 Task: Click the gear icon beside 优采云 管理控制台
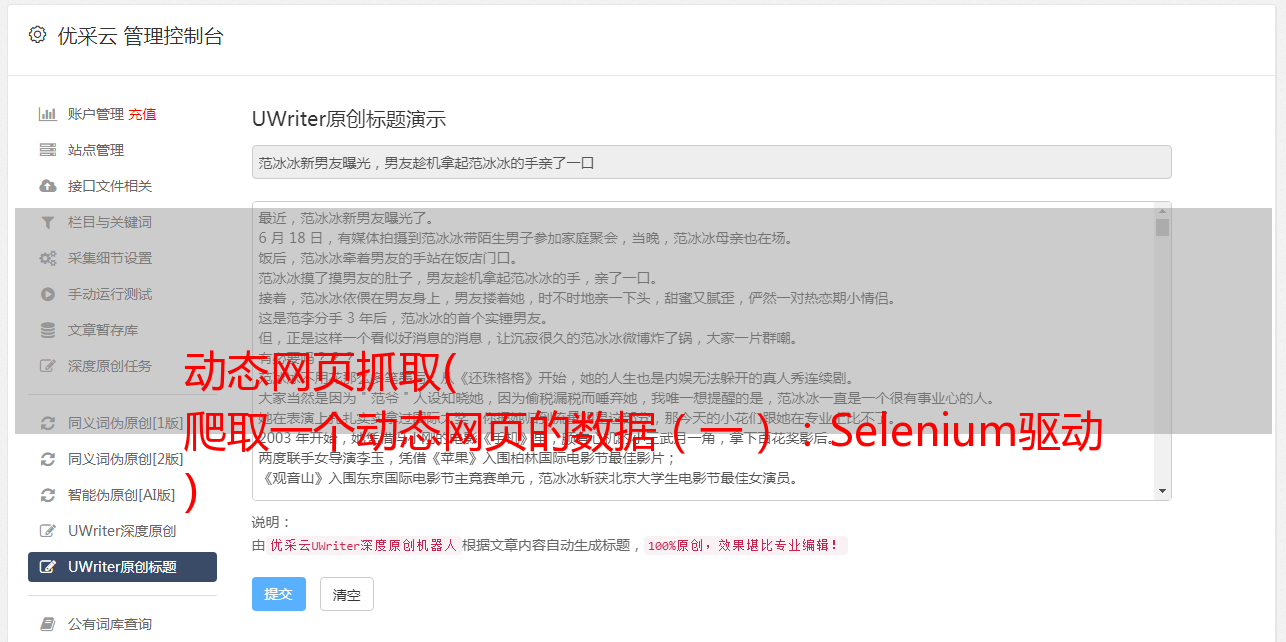point(37,35)
